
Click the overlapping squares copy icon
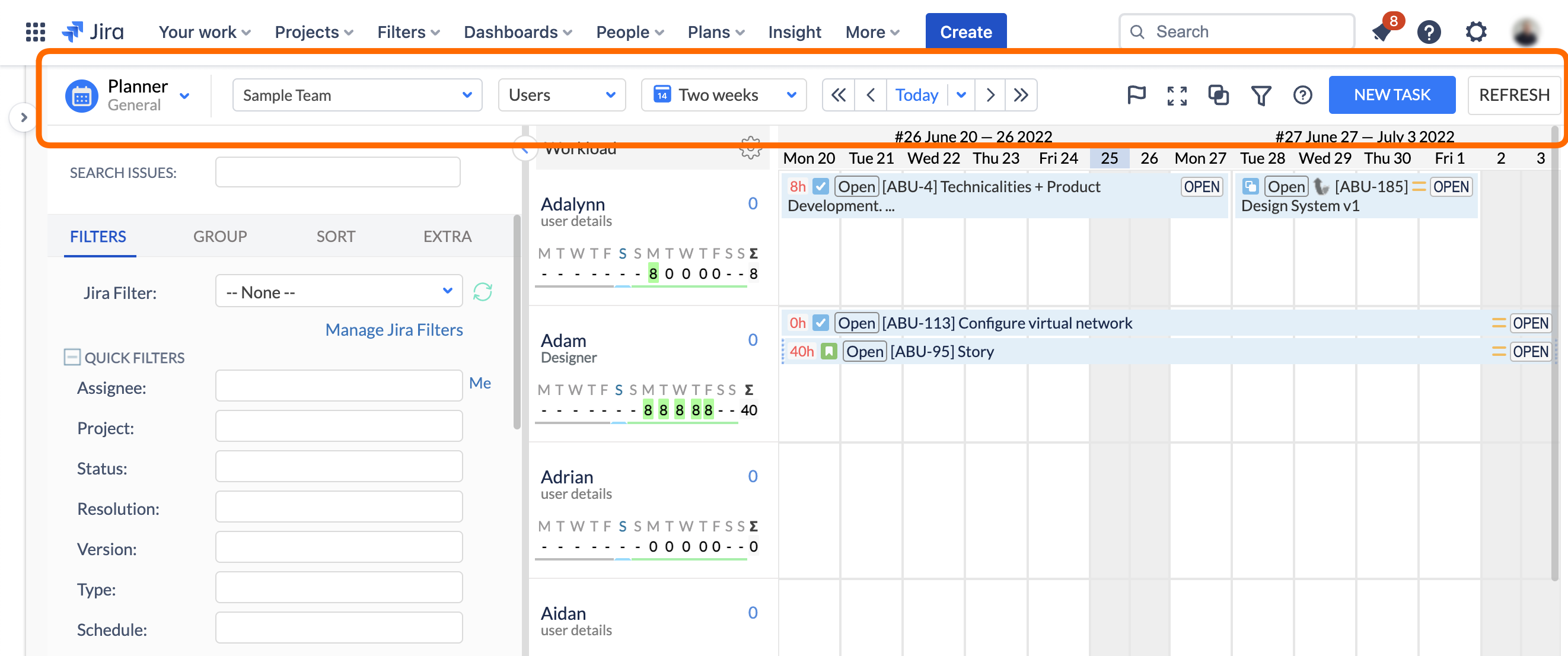click(1218, 95)
